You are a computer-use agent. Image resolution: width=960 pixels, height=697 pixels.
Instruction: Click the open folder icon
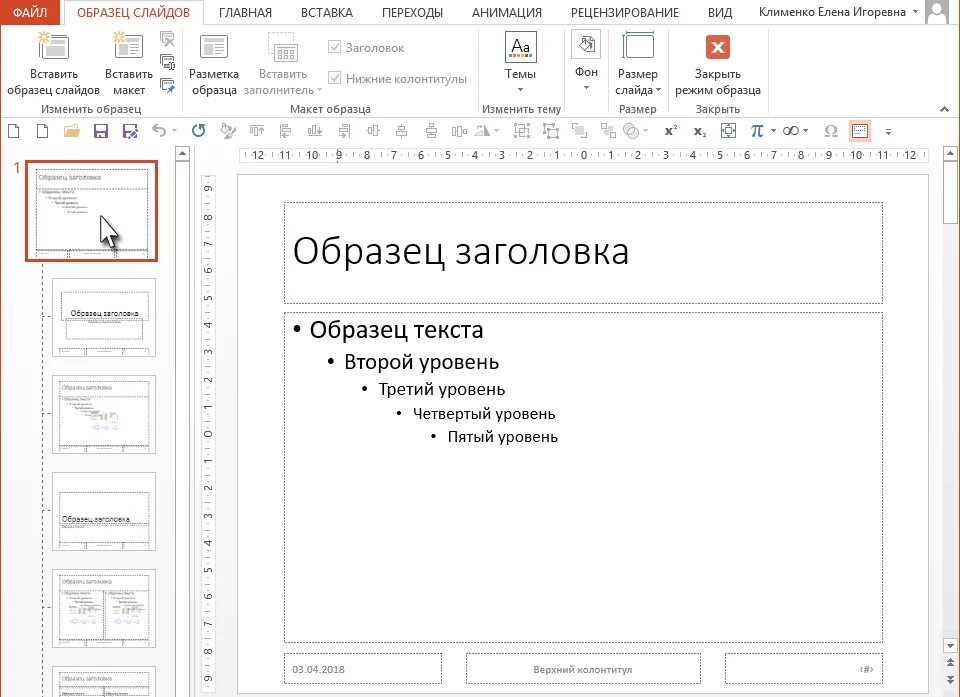point(72,130)
